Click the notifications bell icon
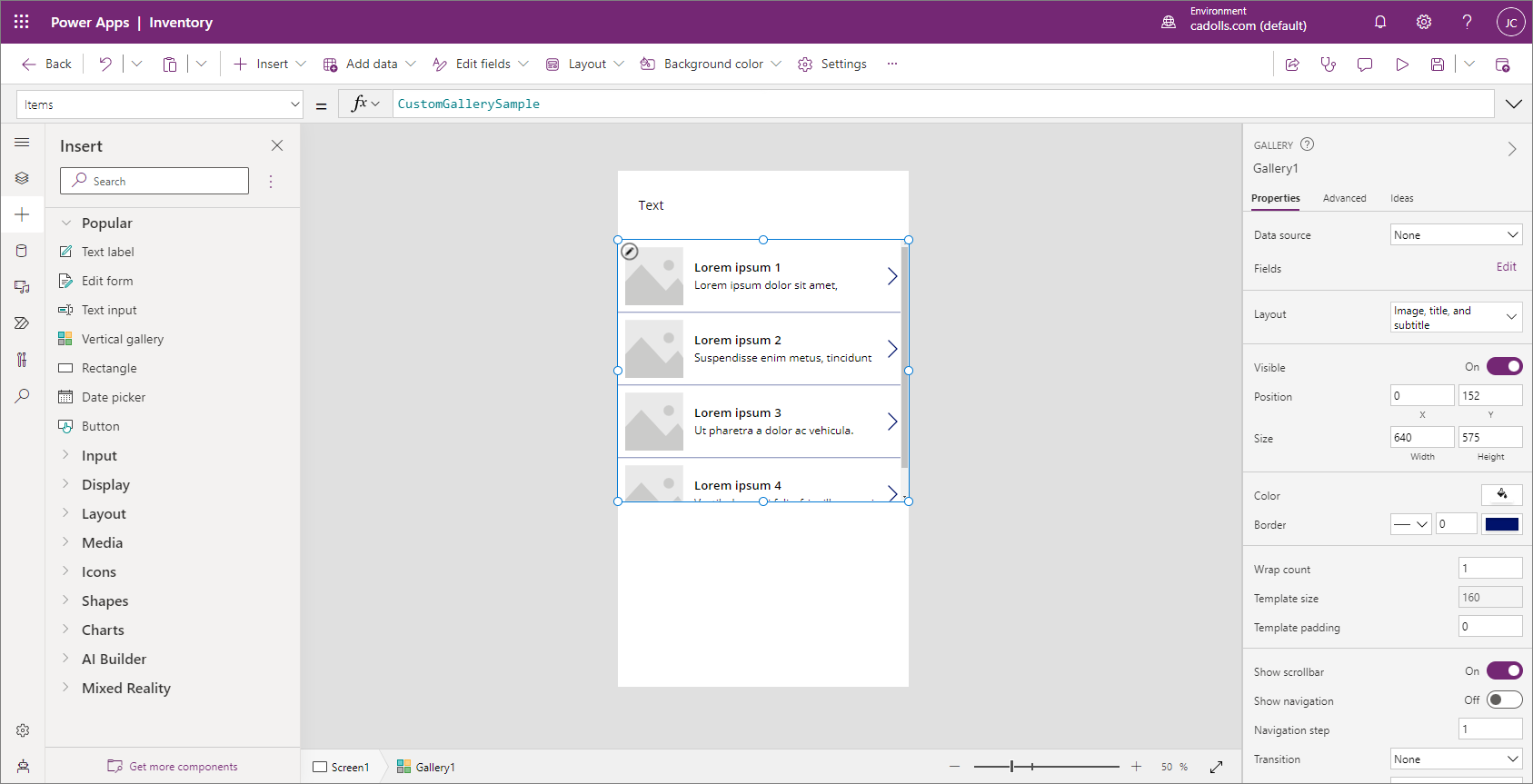The height and width of the screenshot is (784, 1533). [1380, 22]
